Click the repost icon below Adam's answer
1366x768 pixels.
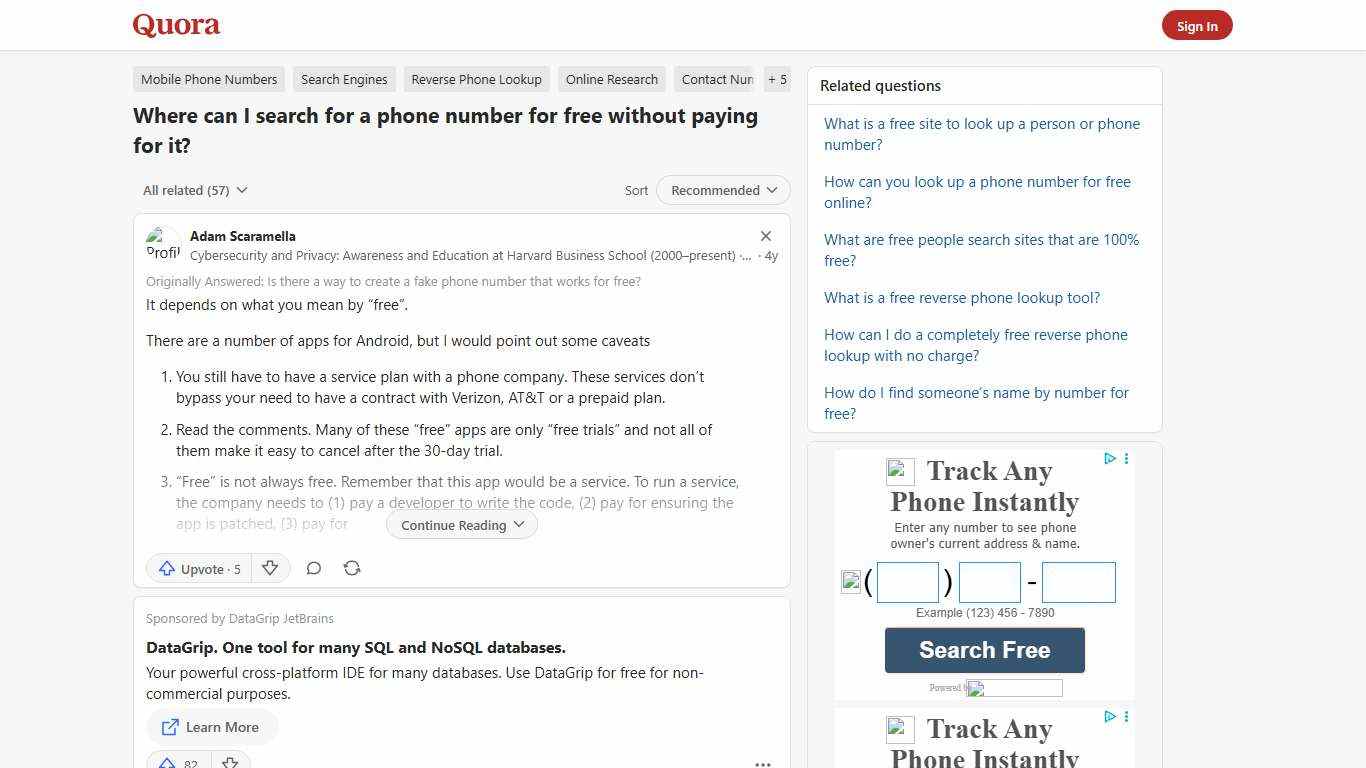[352, 568]
